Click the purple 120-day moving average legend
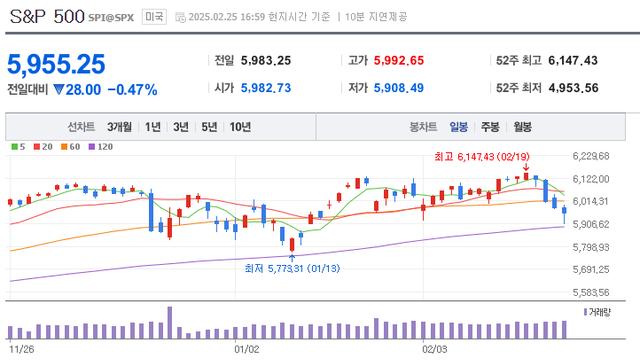Image resolution: width=640 pixels, height=360 pixels. click(x=101, y=147)
